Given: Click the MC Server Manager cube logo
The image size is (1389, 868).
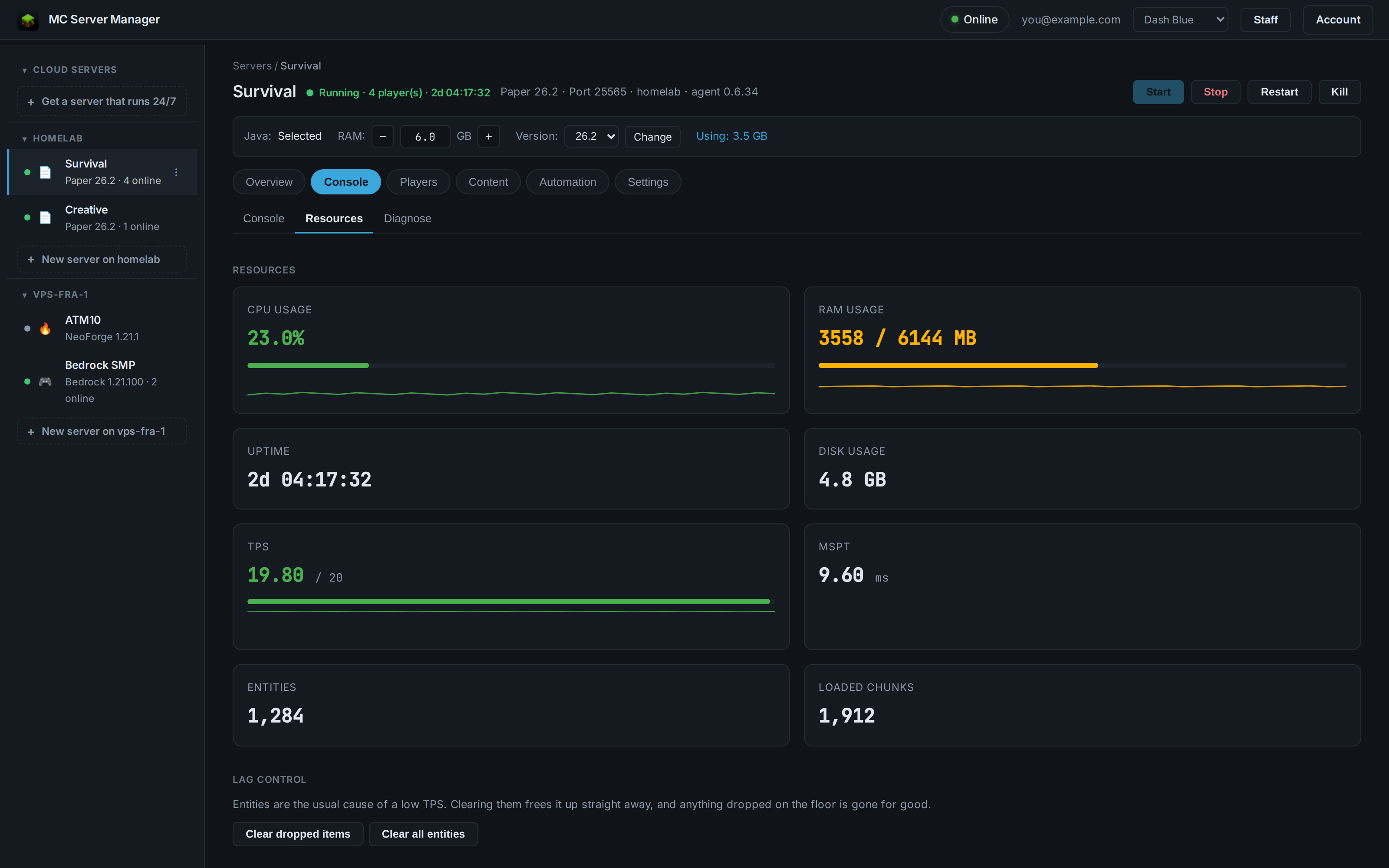Looking at the screenshot, I should coord(27,20).
